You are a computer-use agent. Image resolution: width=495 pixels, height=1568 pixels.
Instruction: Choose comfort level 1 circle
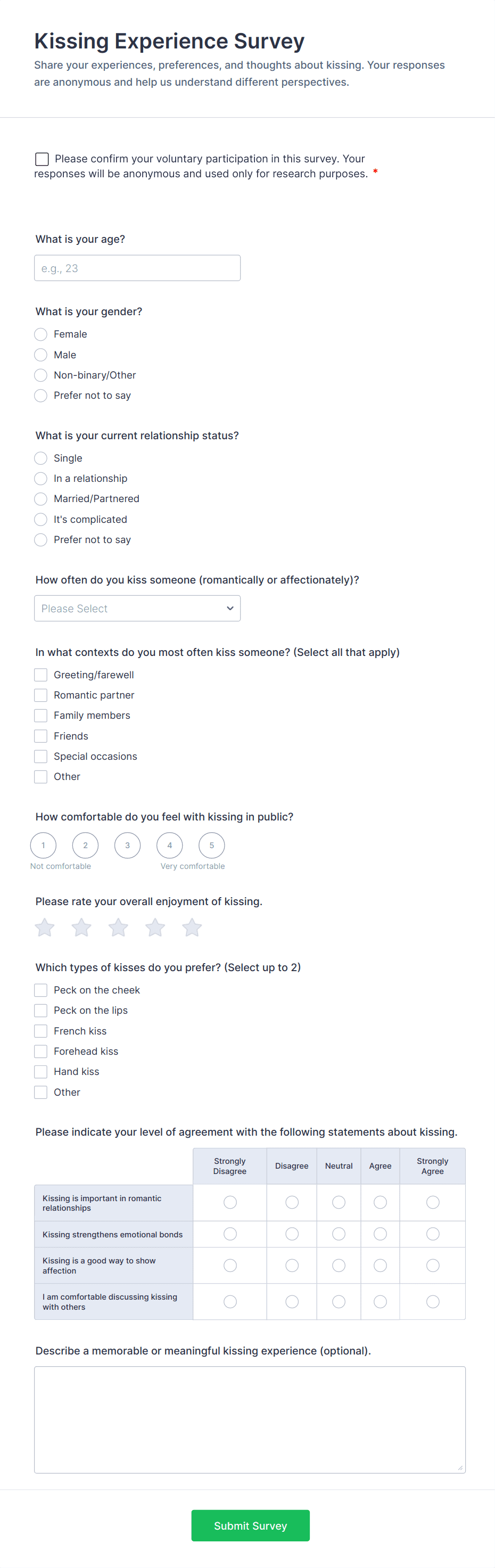click(43, 845)
